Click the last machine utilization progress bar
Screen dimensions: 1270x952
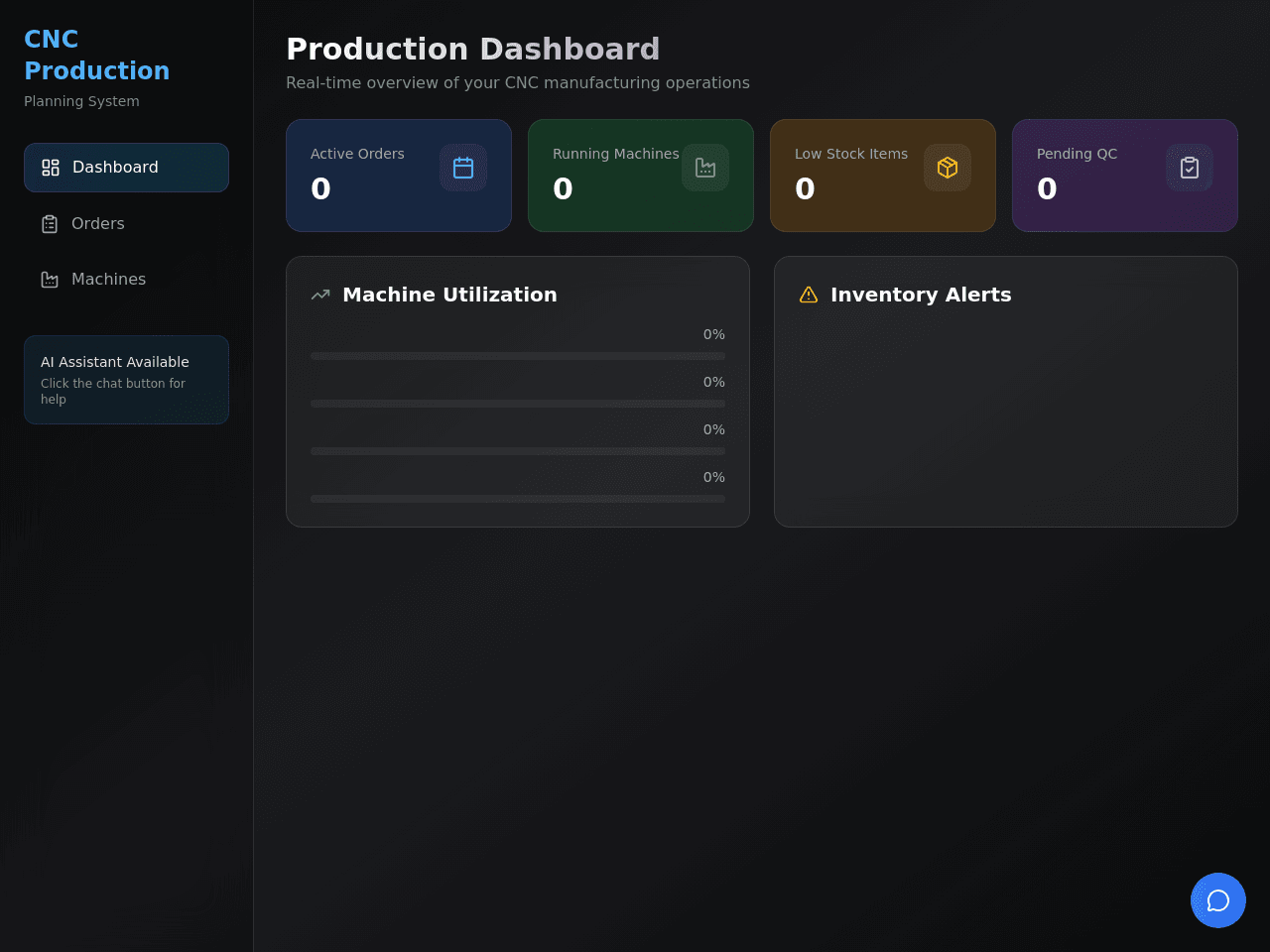pyautogui.click(x=518, y=499)
